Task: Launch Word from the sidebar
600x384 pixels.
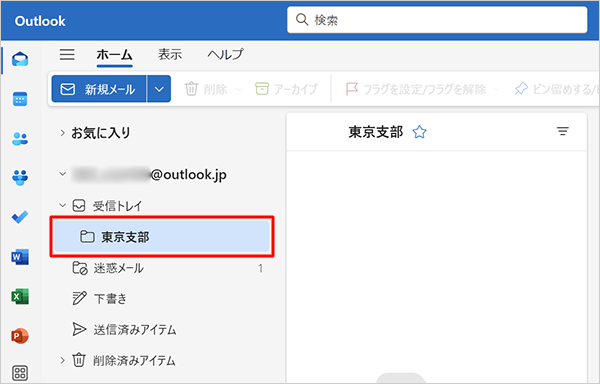Action: tap(20, 257)
